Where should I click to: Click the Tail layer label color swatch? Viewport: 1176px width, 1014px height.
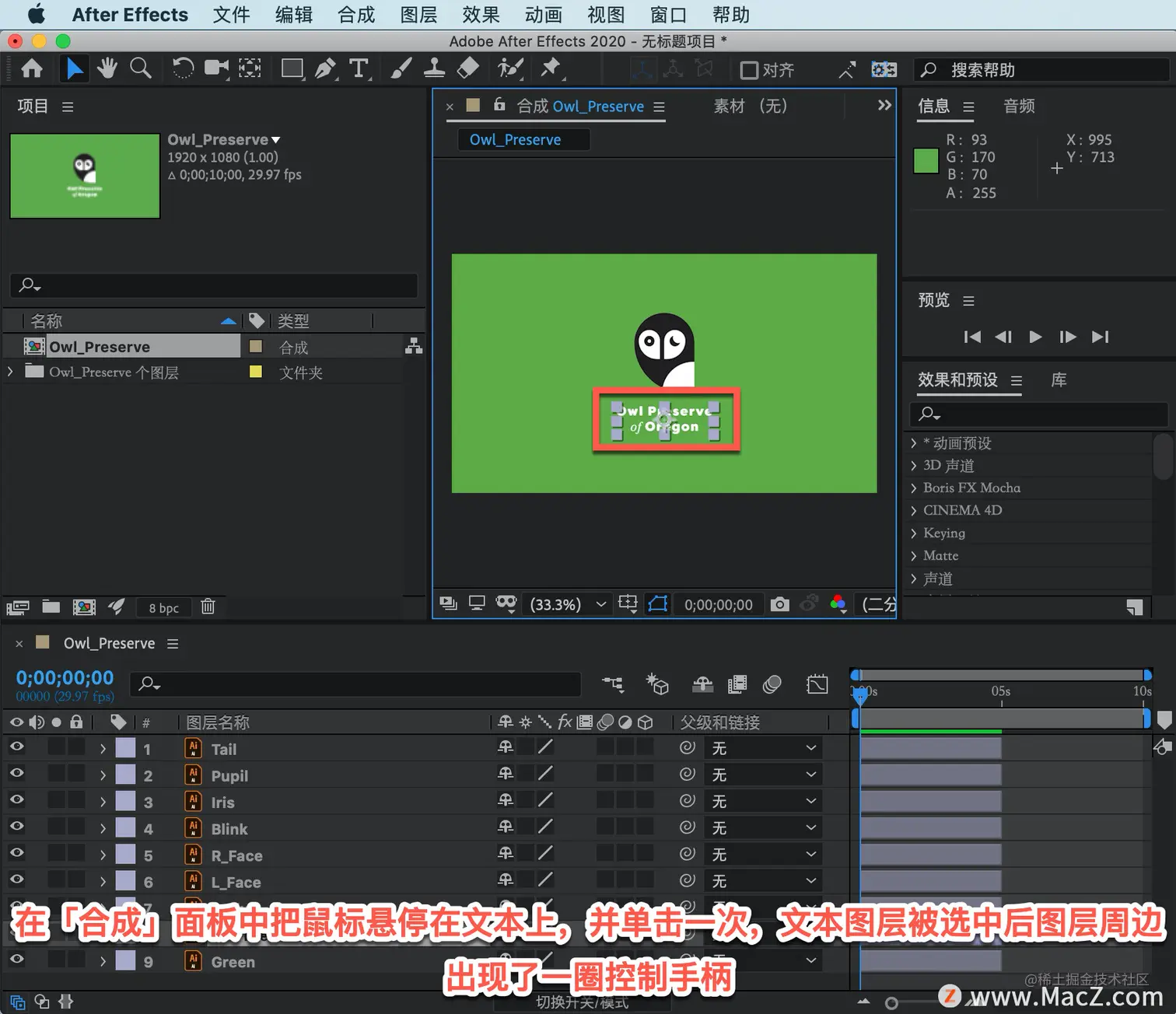tap(125, 748)
